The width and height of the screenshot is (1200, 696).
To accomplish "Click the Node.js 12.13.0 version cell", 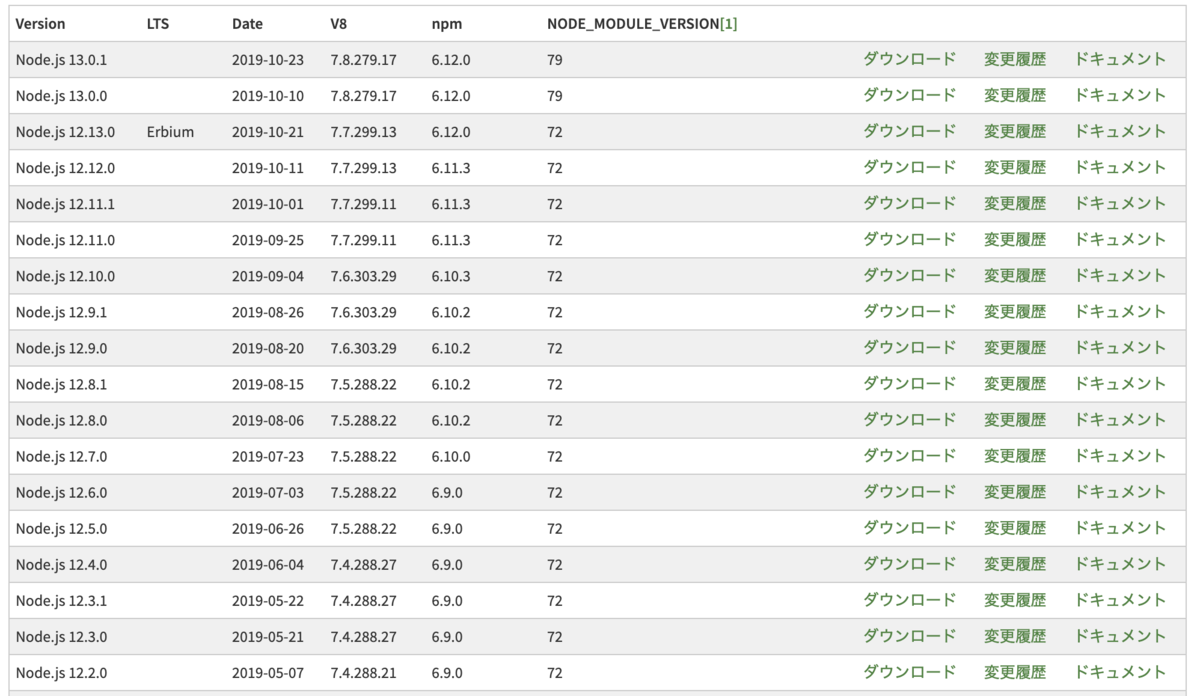I will (65, 132).
